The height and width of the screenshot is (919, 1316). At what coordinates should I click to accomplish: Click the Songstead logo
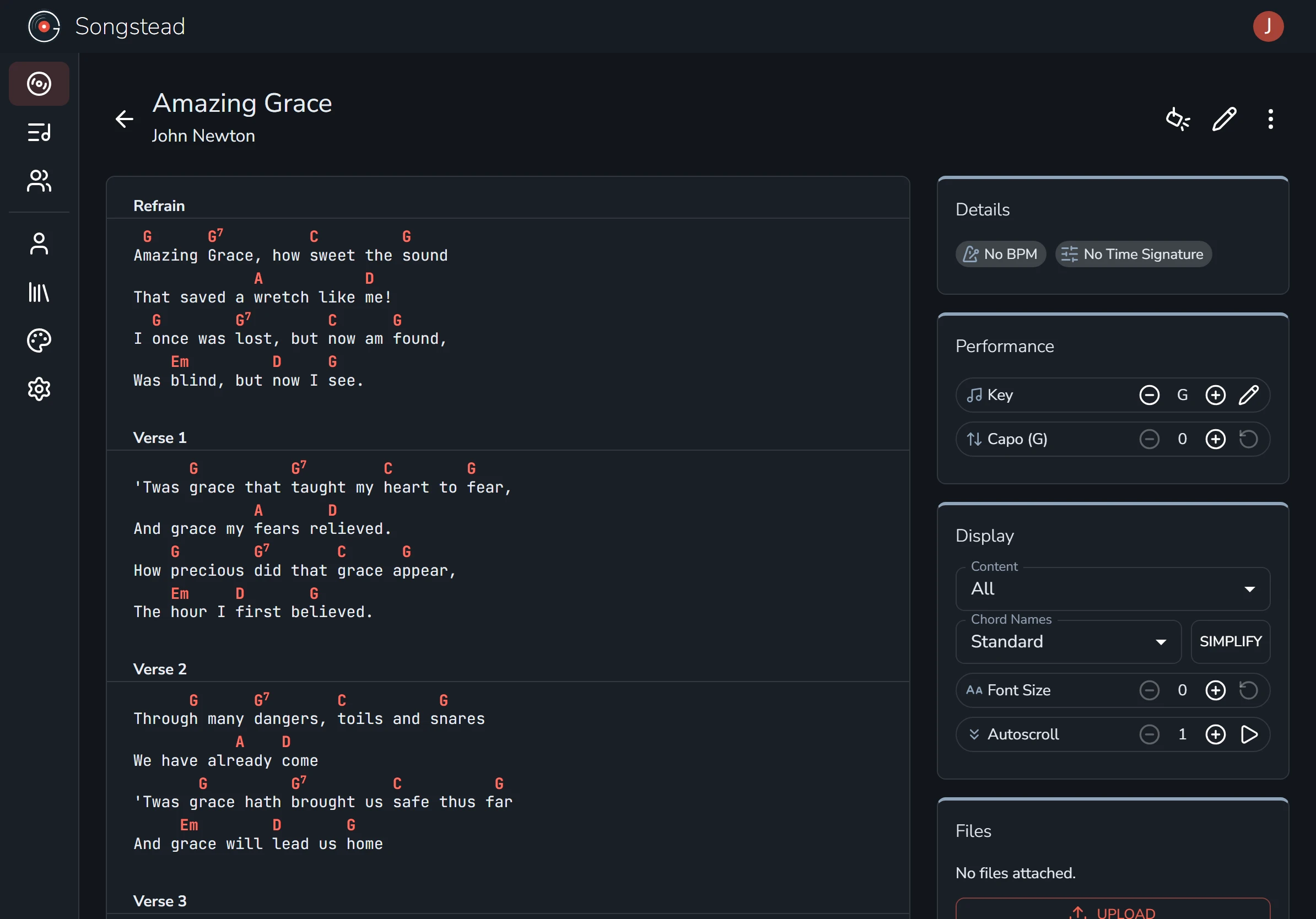(x=44, y=26)
